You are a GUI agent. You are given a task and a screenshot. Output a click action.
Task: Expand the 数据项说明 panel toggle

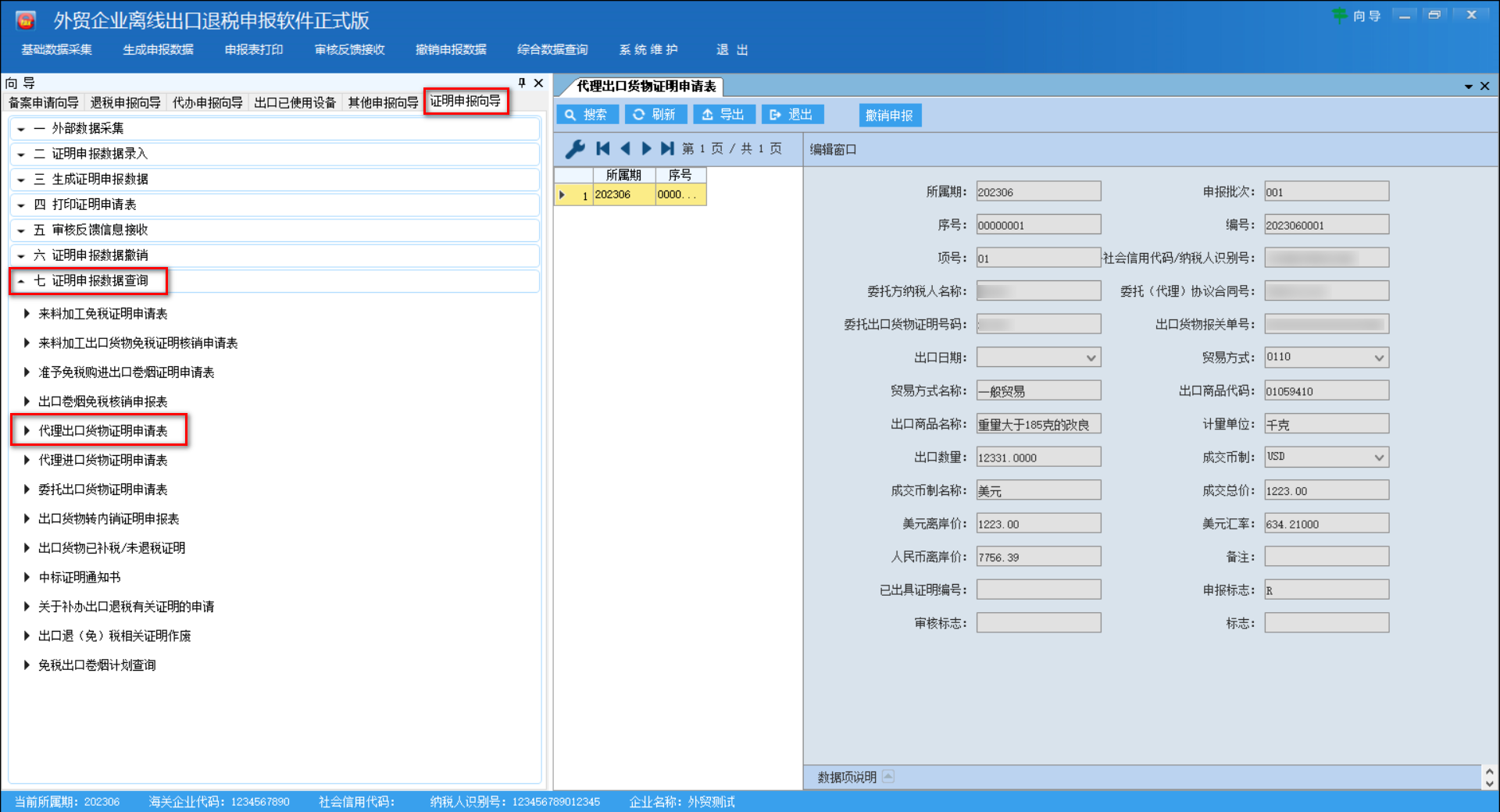888,777
